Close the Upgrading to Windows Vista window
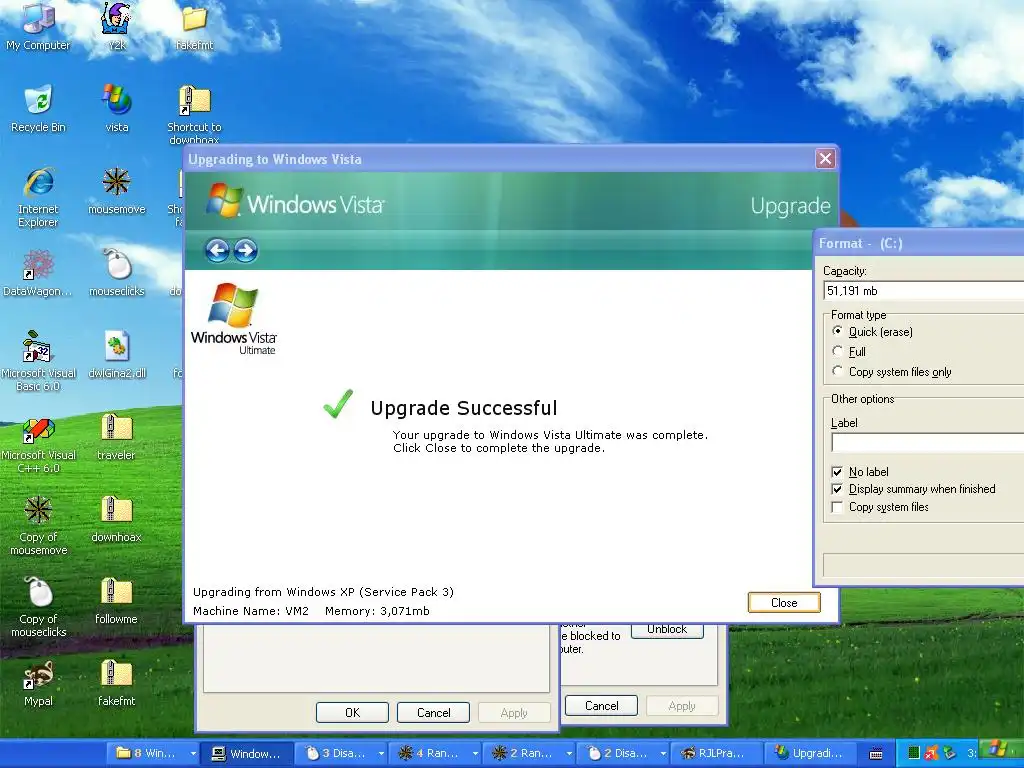This screenshot has width=1024, height=768. [x=825, y=159]
